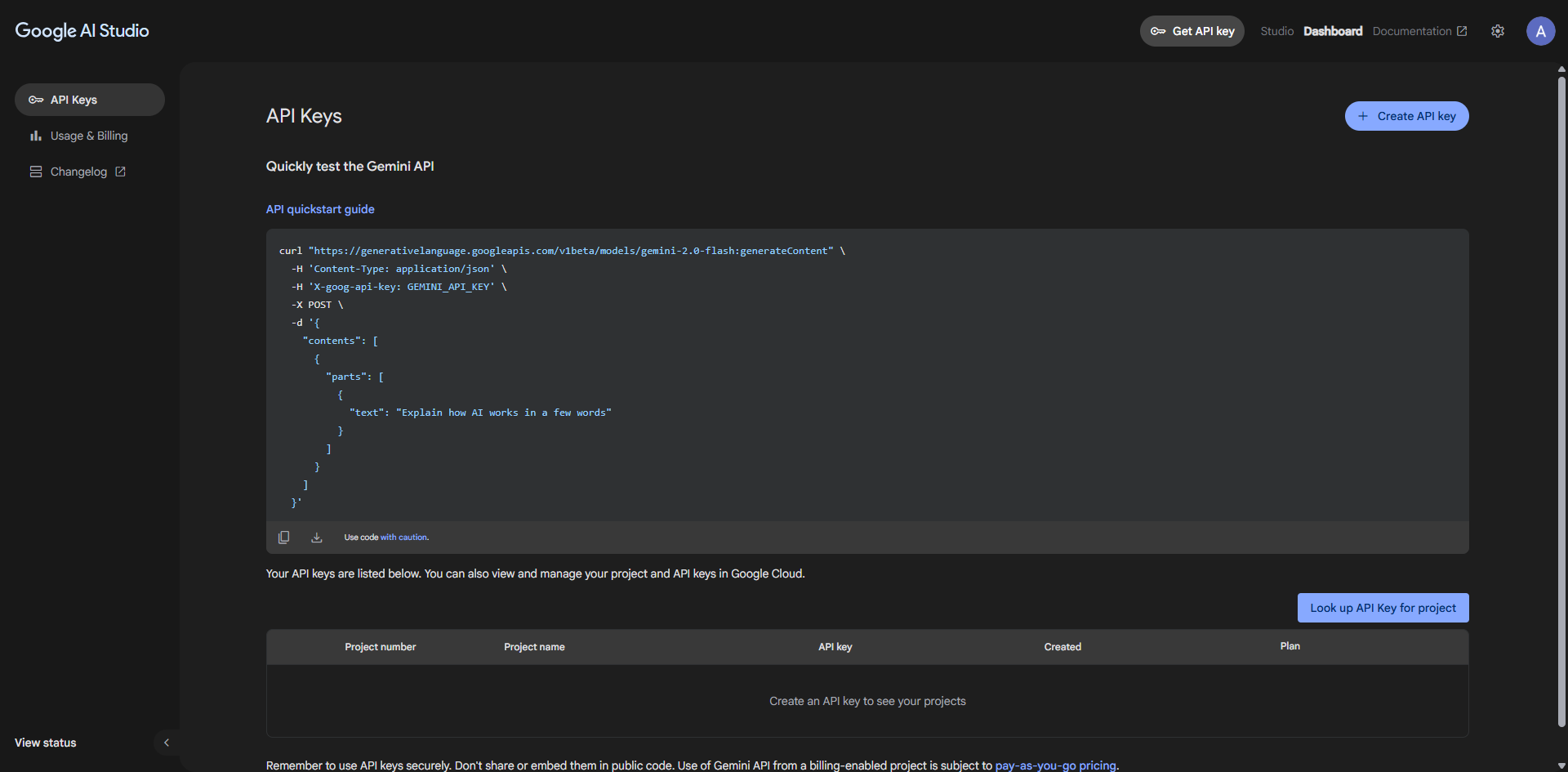Click 'Create an API key to see your projects'
Viewport: 1568px width, 772px height.
coord(867,701)
